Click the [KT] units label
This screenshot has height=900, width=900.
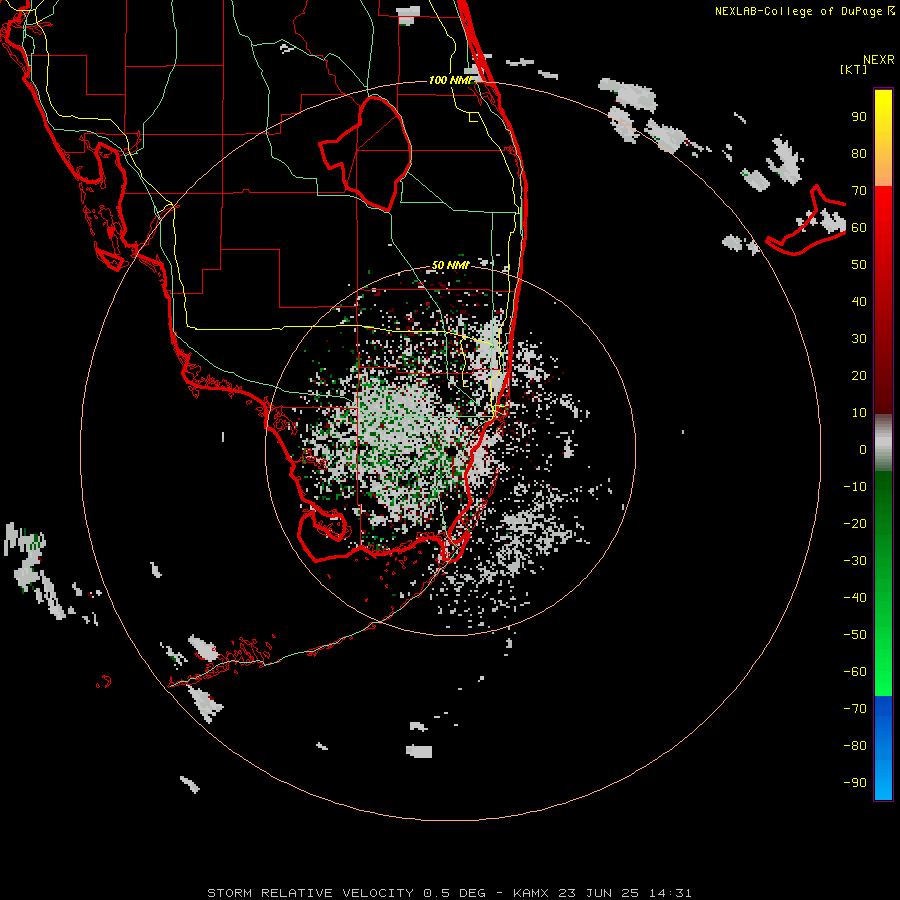pyautogui.click(x=854, y=69)
